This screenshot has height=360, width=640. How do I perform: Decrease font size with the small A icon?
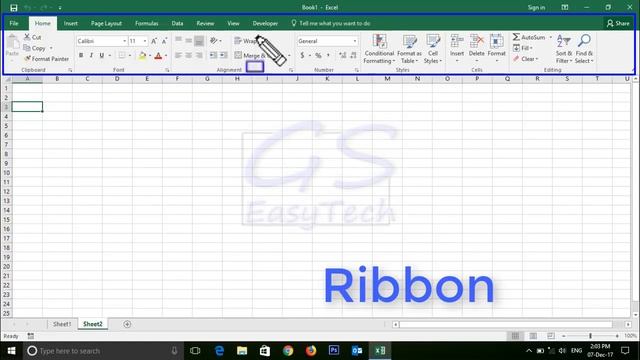pyautogui.click(x=164, y=41)
